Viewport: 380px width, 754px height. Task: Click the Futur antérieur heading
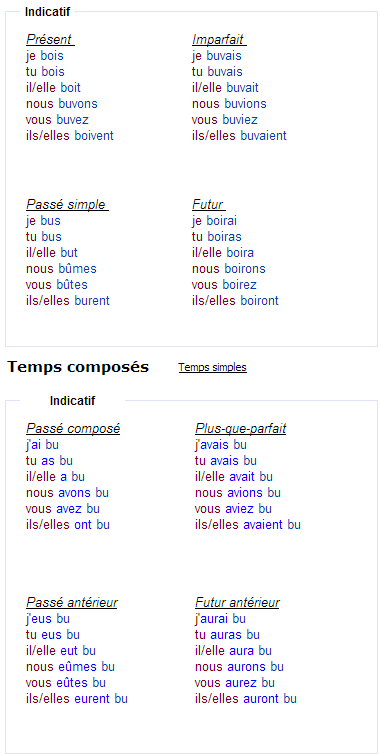coord(237,603)
